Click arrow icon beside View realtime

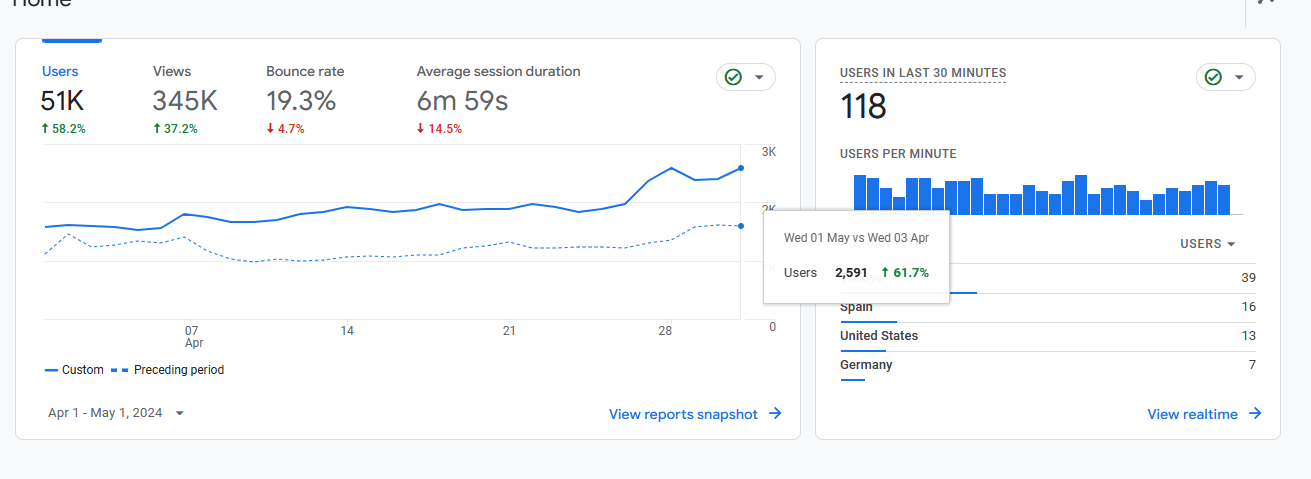(x=1255, y=414)
